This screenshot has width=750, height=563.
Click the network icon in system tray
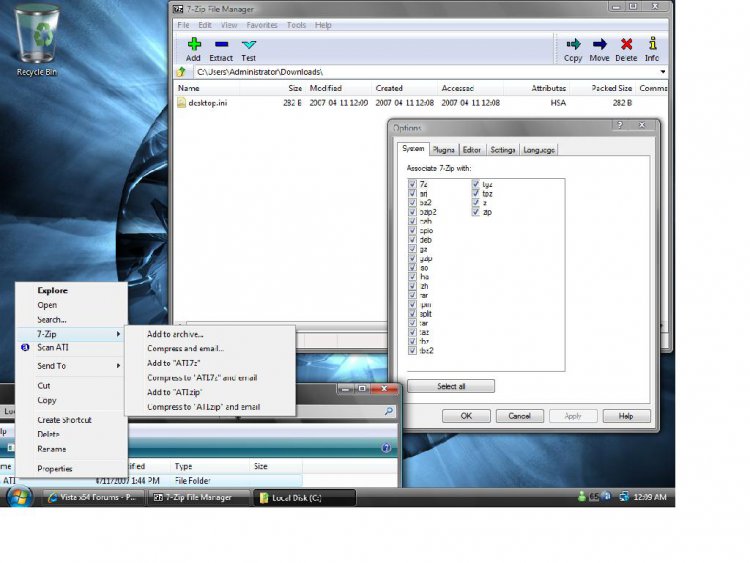click(624, 497)
